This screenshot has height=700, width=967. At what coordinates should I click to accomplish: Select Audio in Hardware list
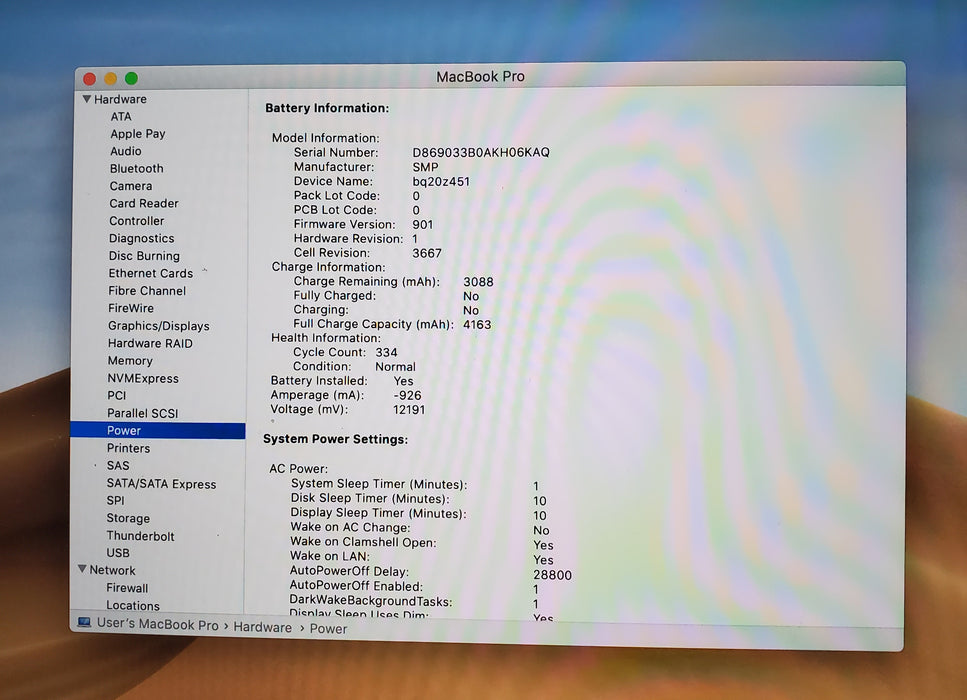point(126,151)
